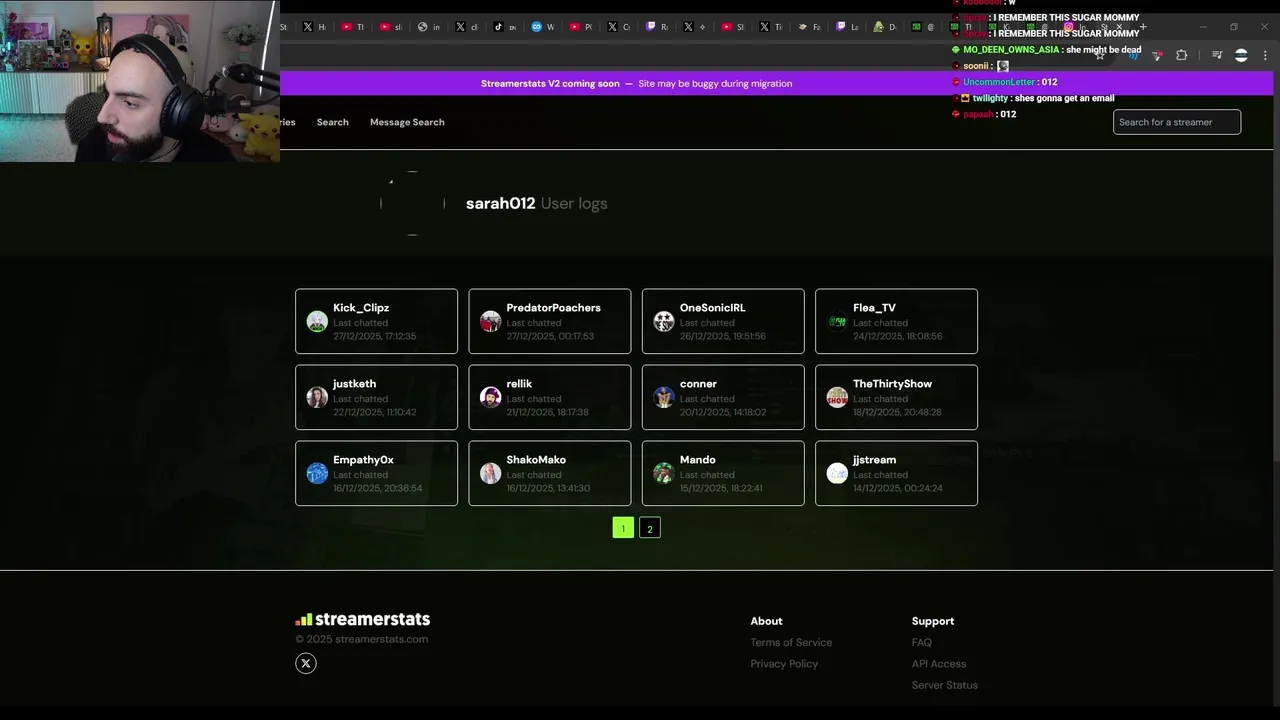The image size is (1280, 720).
Task: Click the Mando channel avatar
Action: click(664, 473)
